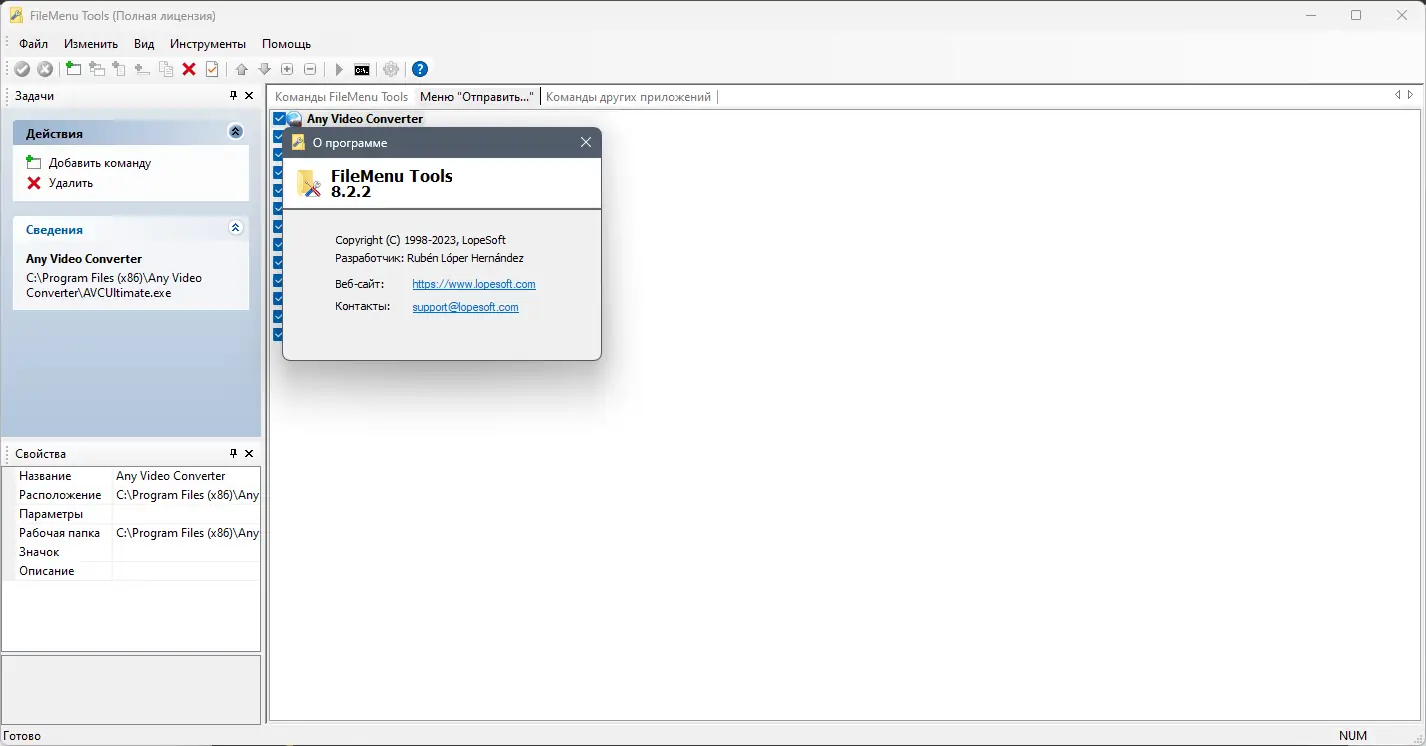Click the Run play-triangle toolbar icon
This screenshot has width=1426, height=746.
point(339,69)
